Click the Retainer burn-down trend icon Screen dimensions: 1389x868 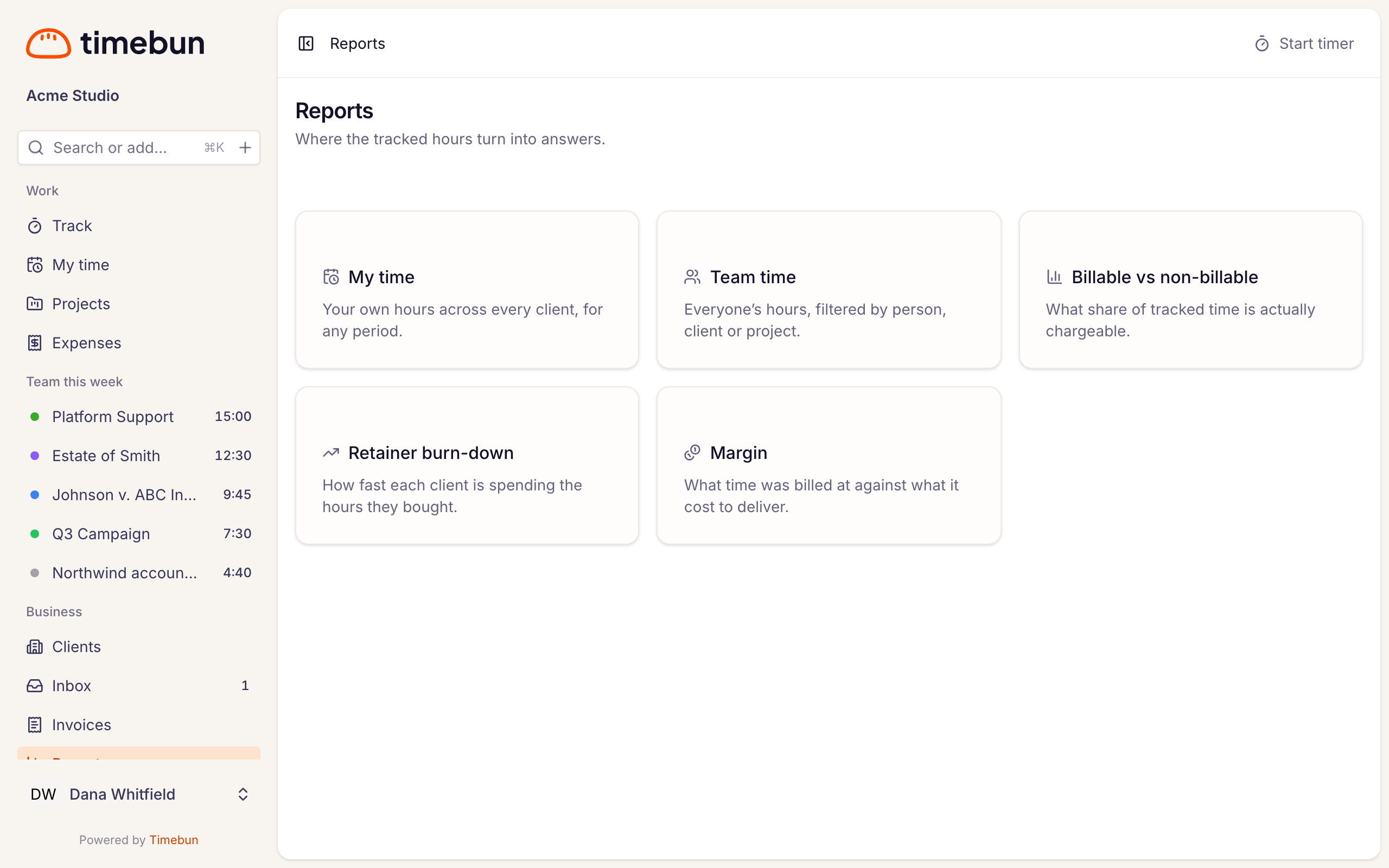click(x=331, y=452)
